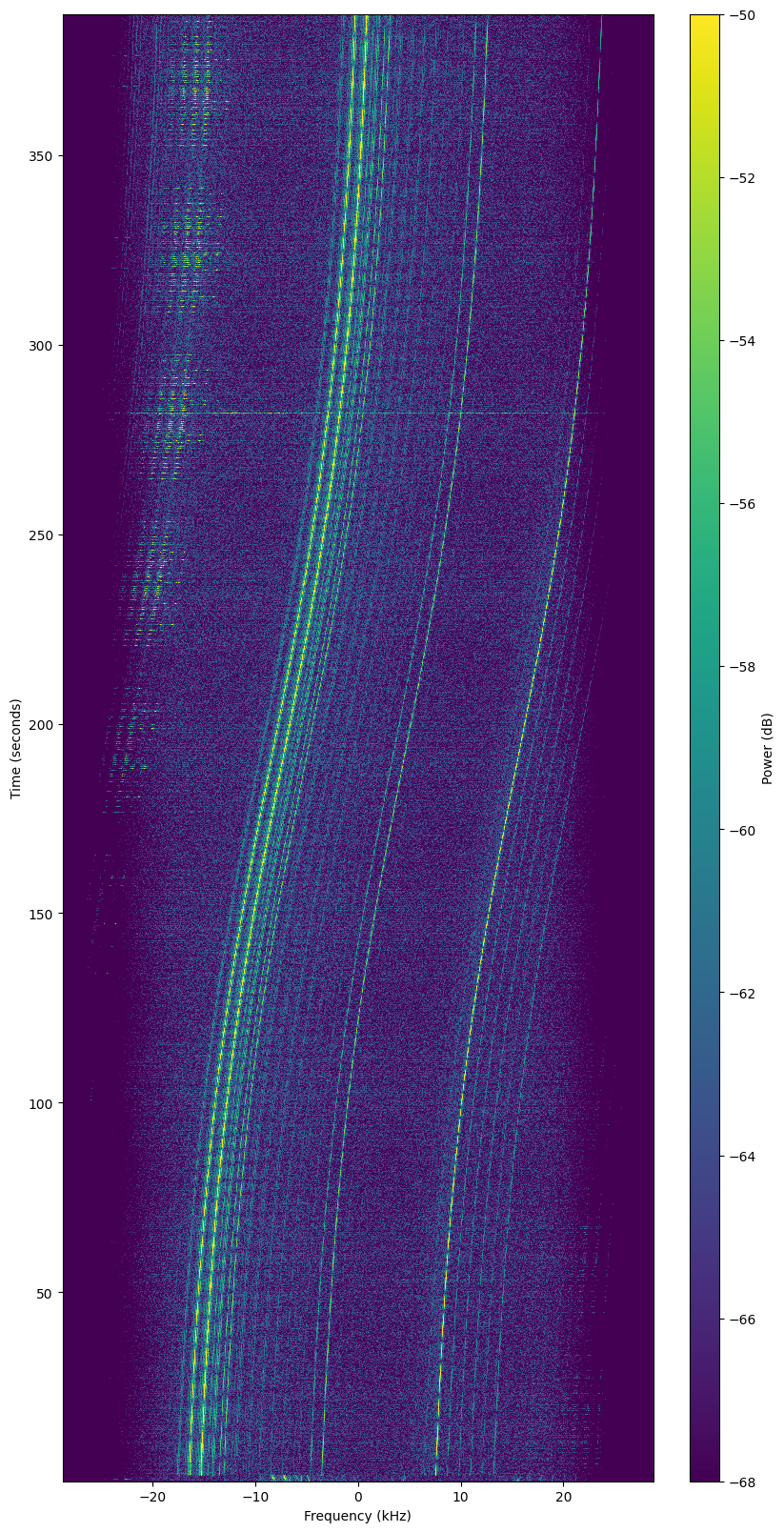Click the -54 colorbar tick label
The image size is (784, 1532).
(x=742, y=341)
